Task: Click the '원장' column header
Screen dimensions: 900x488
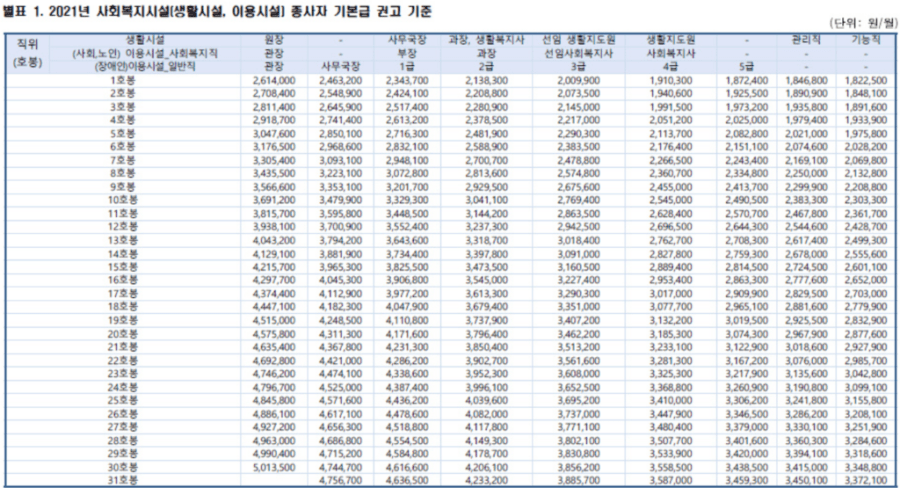Action: click(274, 40)
